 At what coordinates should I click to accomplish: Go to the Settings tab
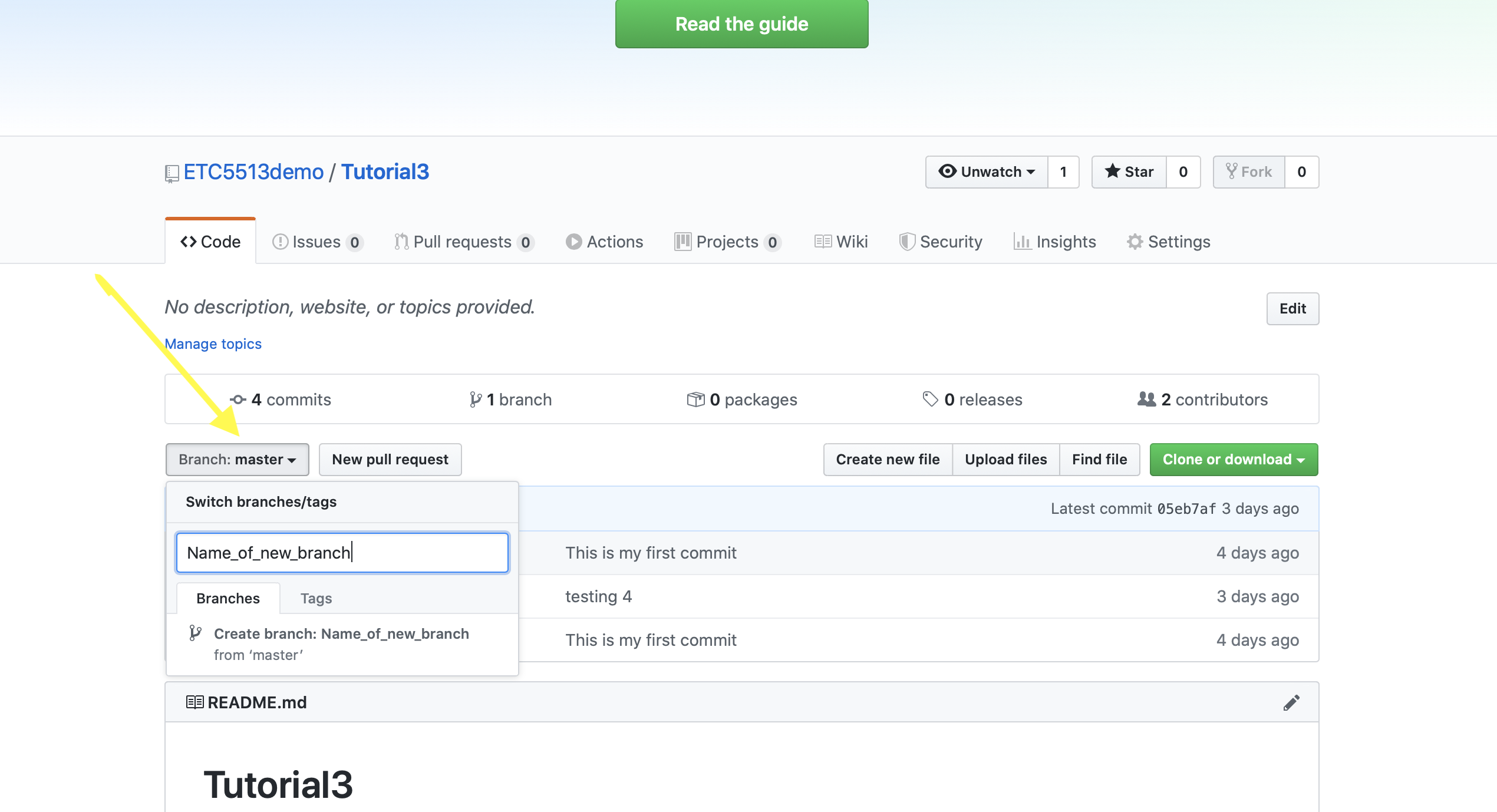1169,242
